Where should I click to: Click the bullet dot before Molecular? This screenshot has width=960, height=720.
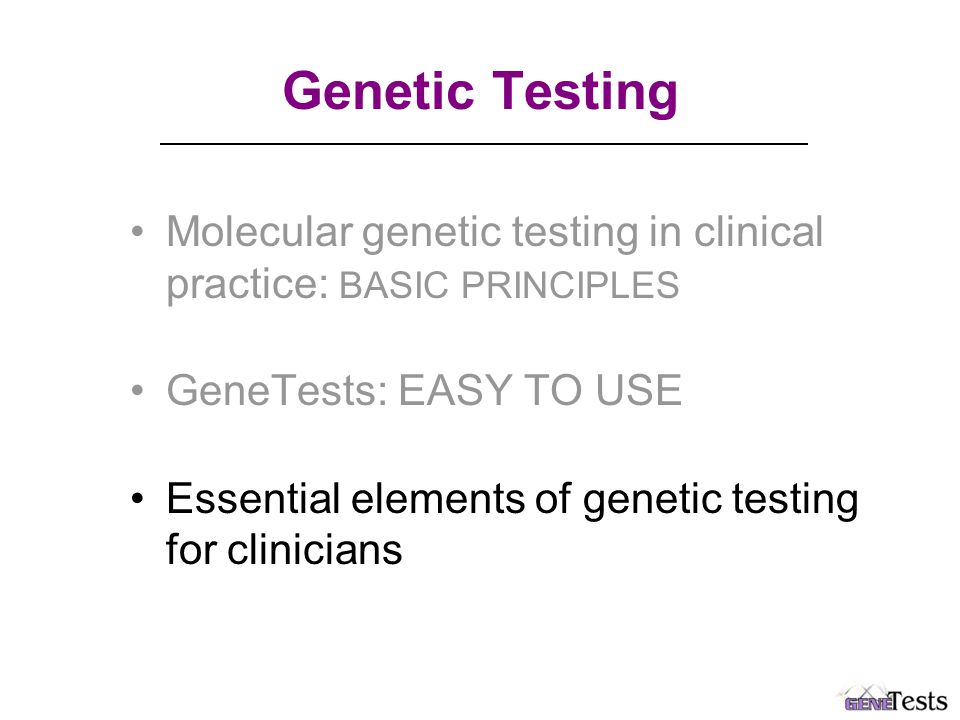(137, 233)
